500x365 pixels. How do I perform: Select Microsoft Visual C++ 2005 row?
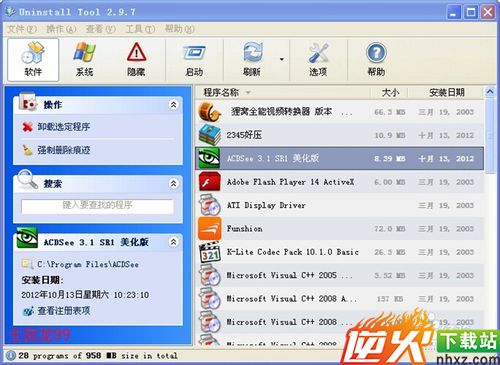tap(339, 275)
